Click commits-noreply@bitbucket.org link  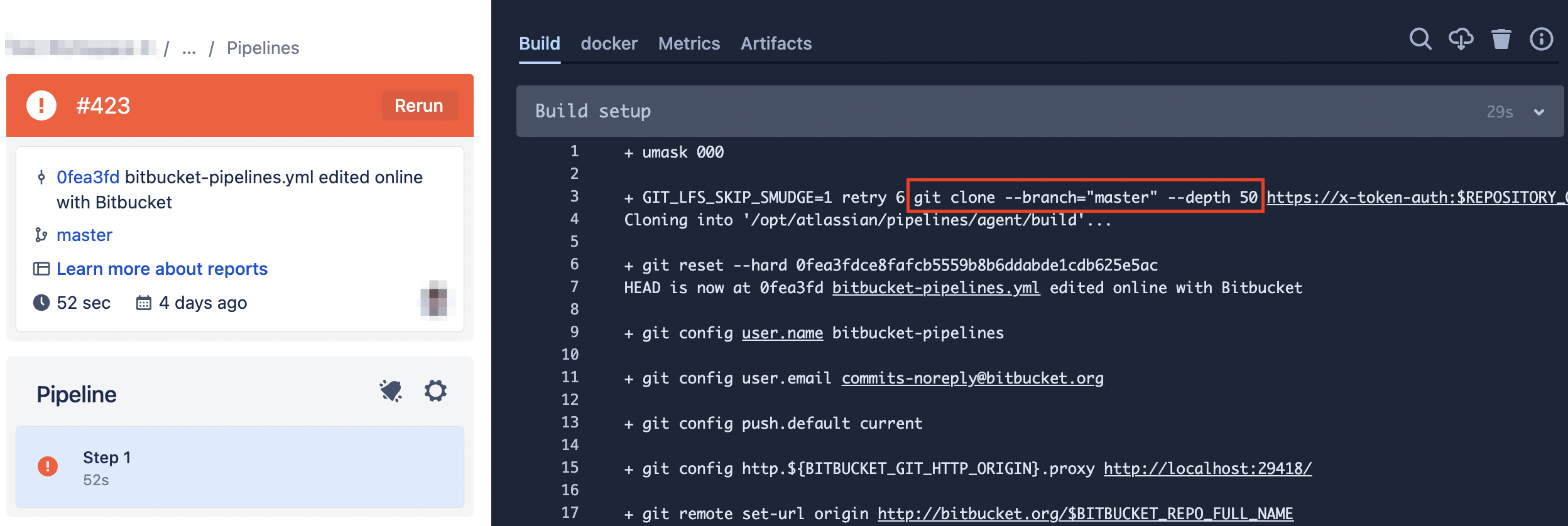tap(972, 378)
